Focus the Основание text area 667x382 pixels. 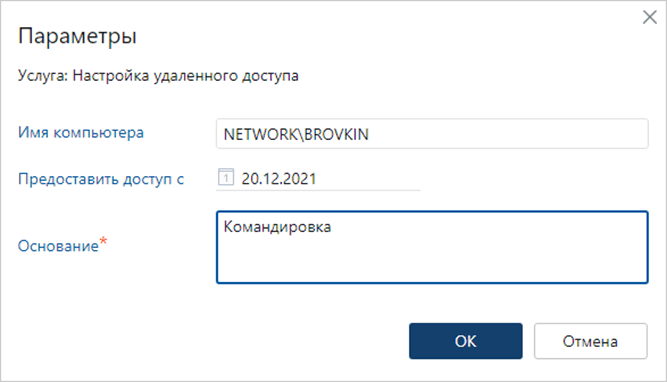432,247
